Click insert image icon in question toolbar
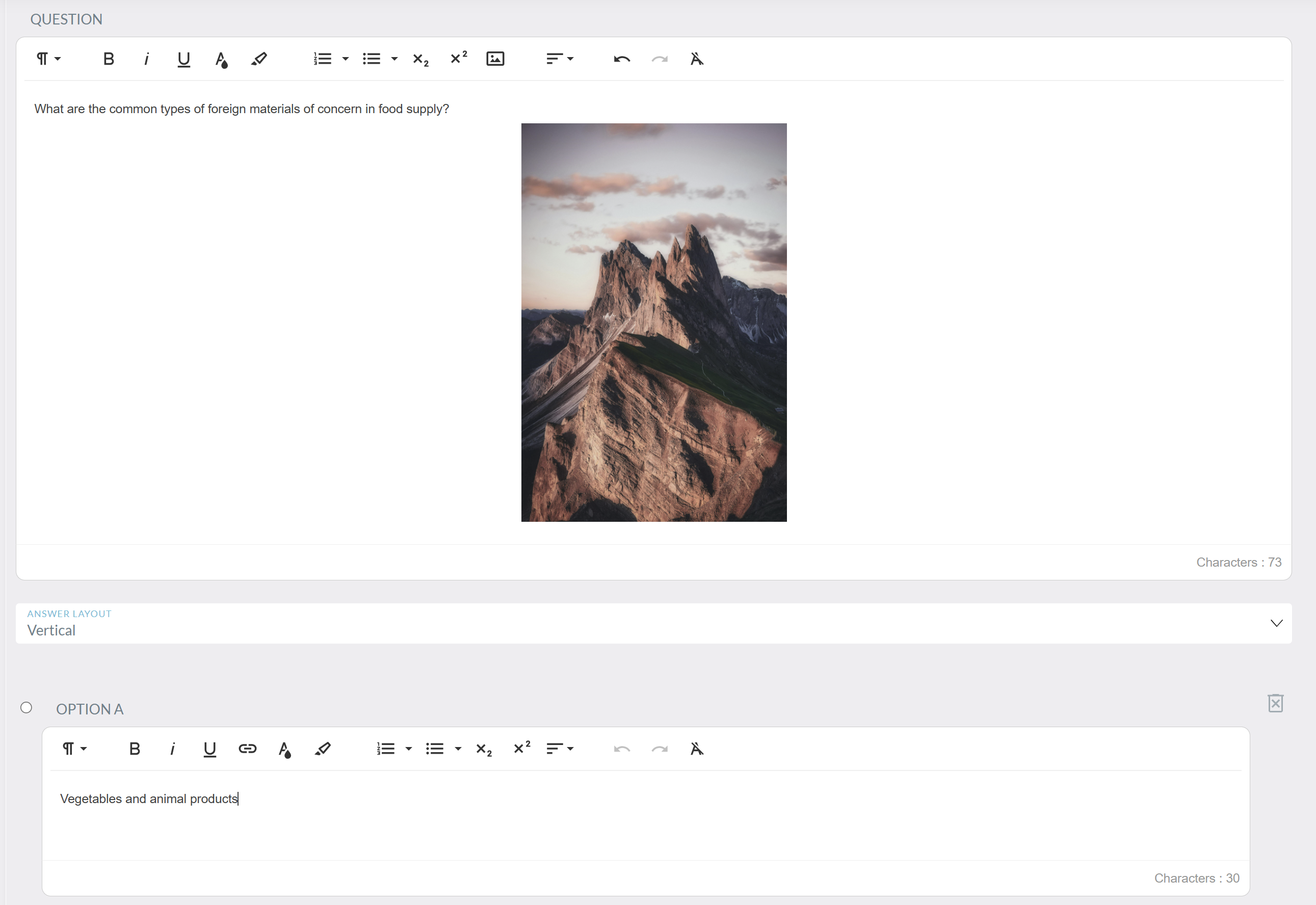1316x905 pixels. 495,59
